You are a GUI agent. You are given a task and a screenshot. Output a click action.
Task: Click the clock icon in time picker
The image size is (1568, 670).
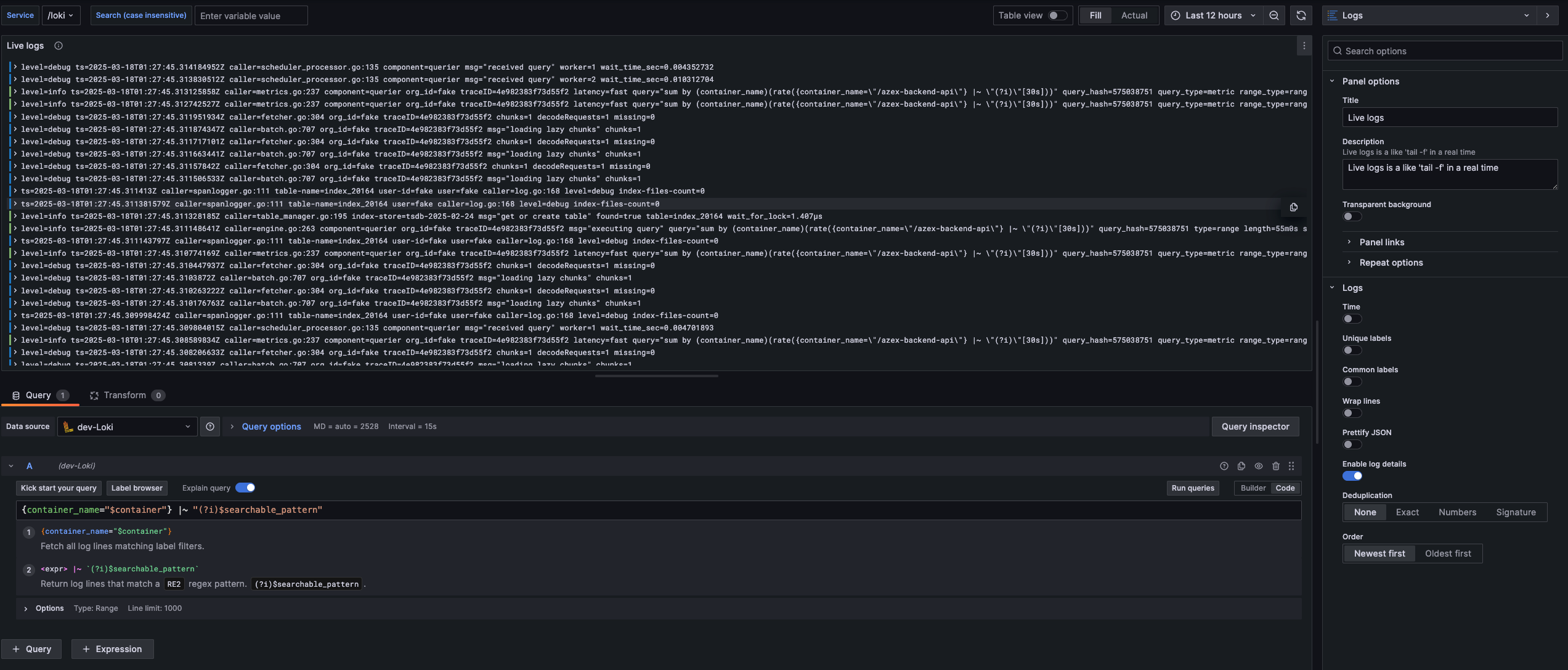(1176, 15)
